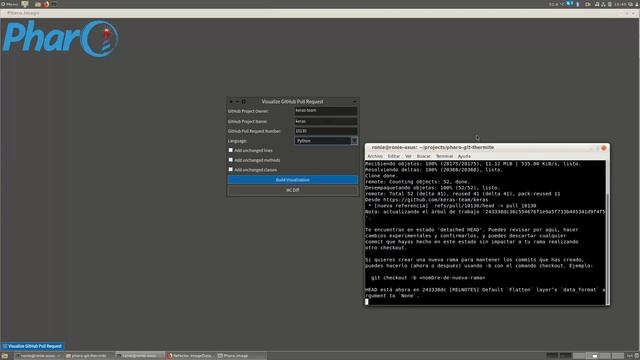Image resolution: width=640 pixels, height=360 pixels.
Task: Click the Build Visualization button
Action: click(x=293, y=180)
